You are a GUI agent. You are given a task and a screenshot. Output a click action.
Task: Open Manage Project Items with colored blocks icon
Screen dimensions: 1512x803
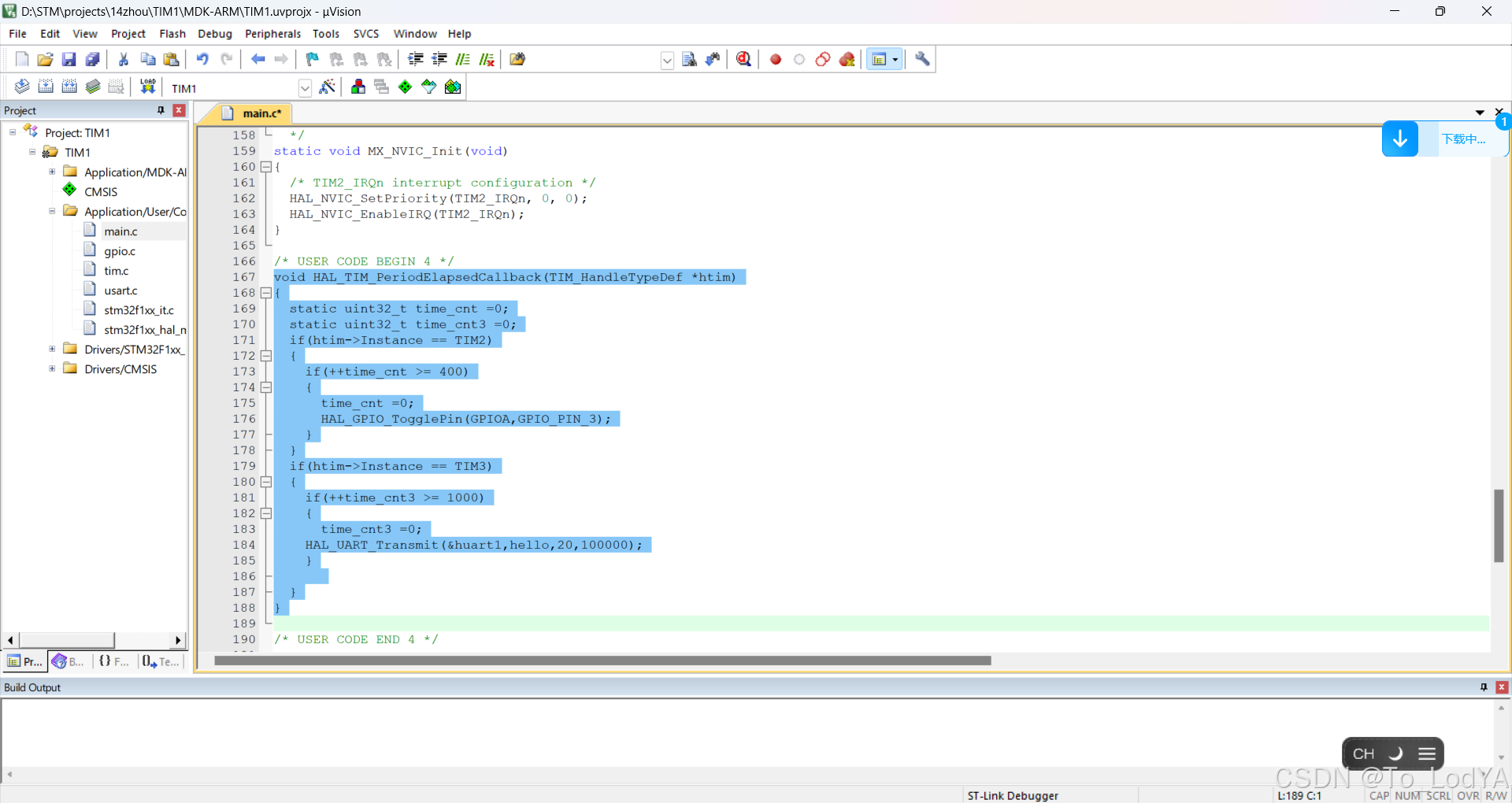[358, 87]
